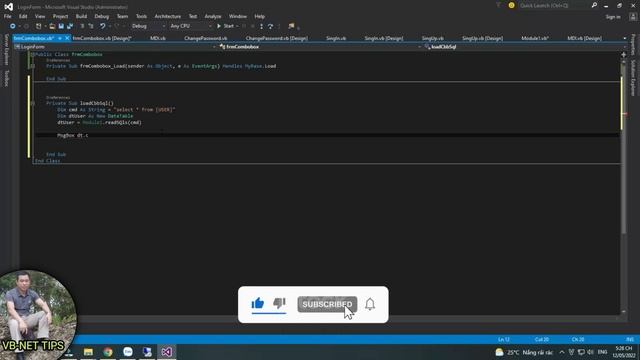
Task: Click the Open File toolbar icon
Action: [x=52, y=26]
